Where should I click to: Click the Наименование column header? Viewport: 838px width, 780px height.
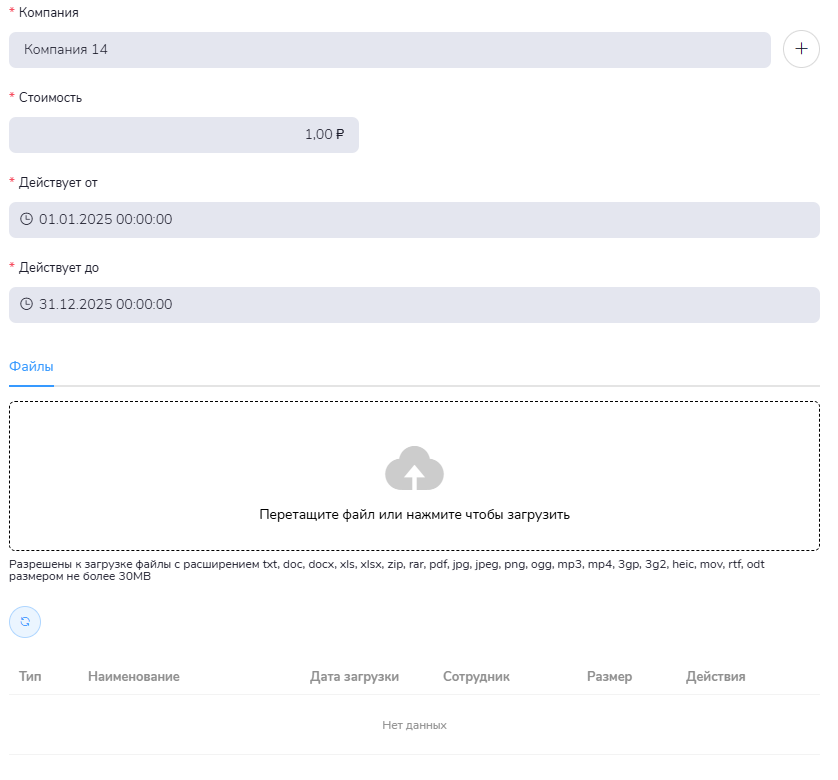pyautogui.click(x=134, y=677)
